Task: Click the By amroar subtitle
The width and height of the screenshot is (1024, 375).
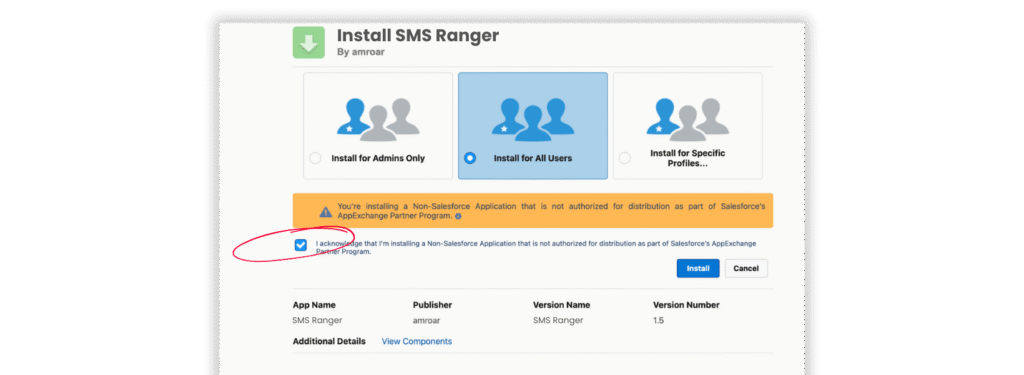Action: coord(360,52)
